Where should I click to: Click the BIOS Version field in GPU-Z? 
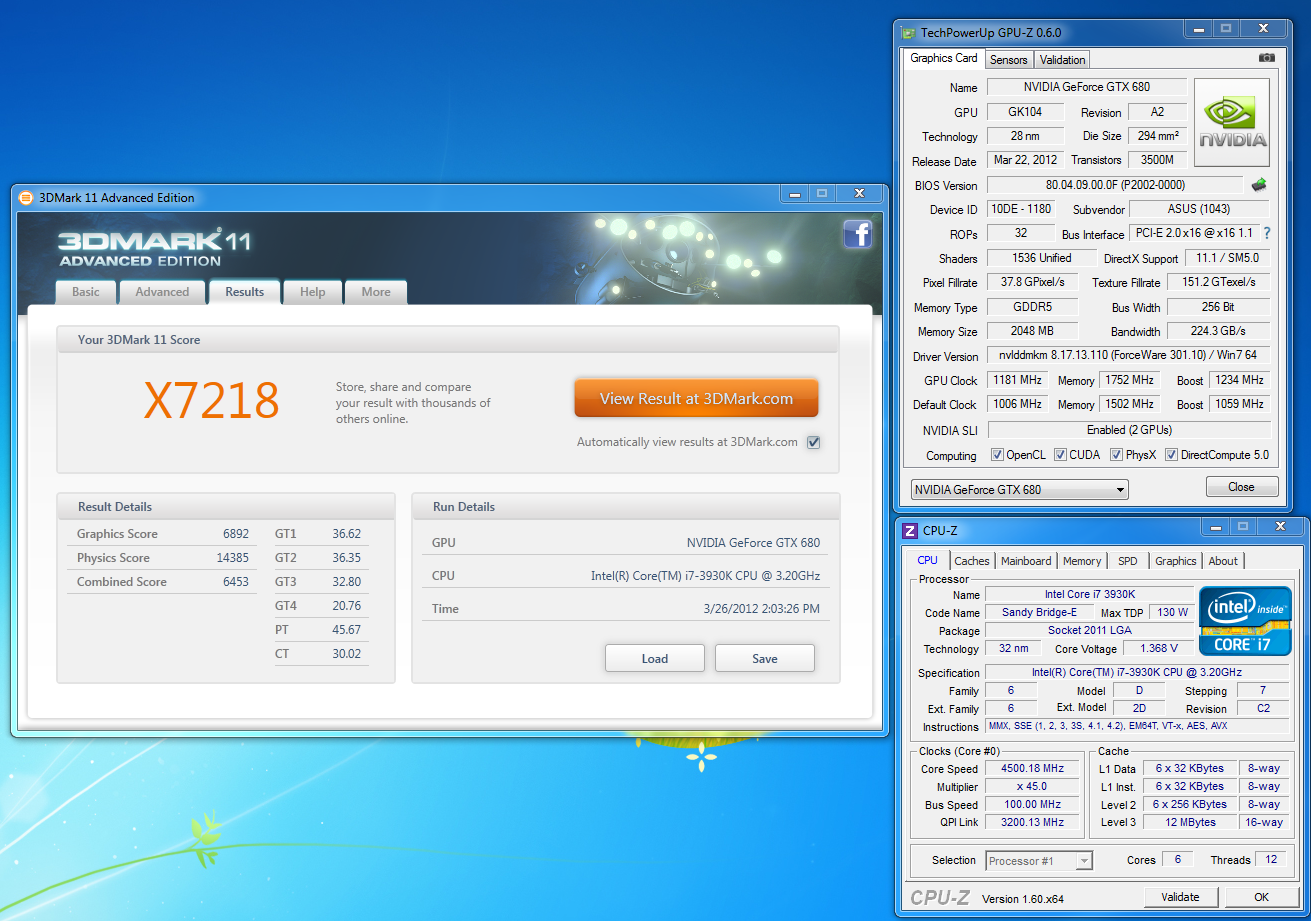tap(1114, 185)
